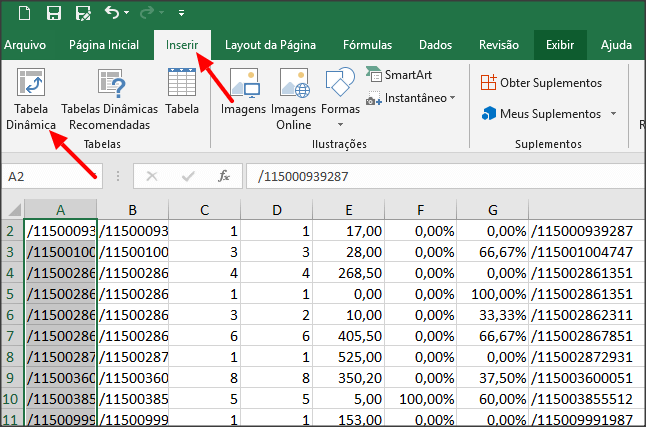Select row 10 header
Screen dimensions: 646x427
(12, 399)
